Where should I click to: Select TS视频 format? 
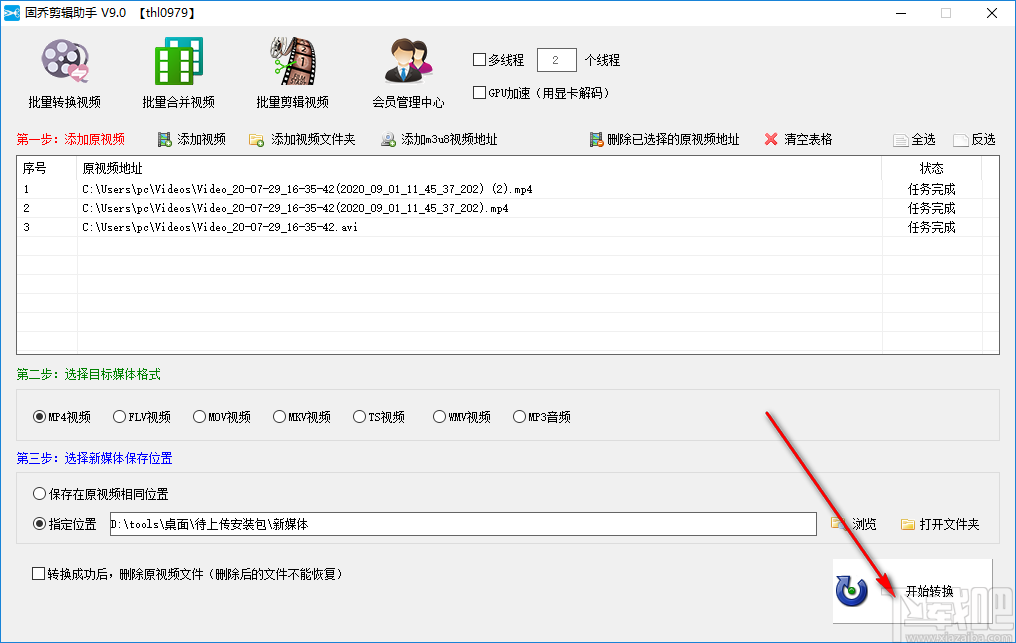[x=379, y=417]
